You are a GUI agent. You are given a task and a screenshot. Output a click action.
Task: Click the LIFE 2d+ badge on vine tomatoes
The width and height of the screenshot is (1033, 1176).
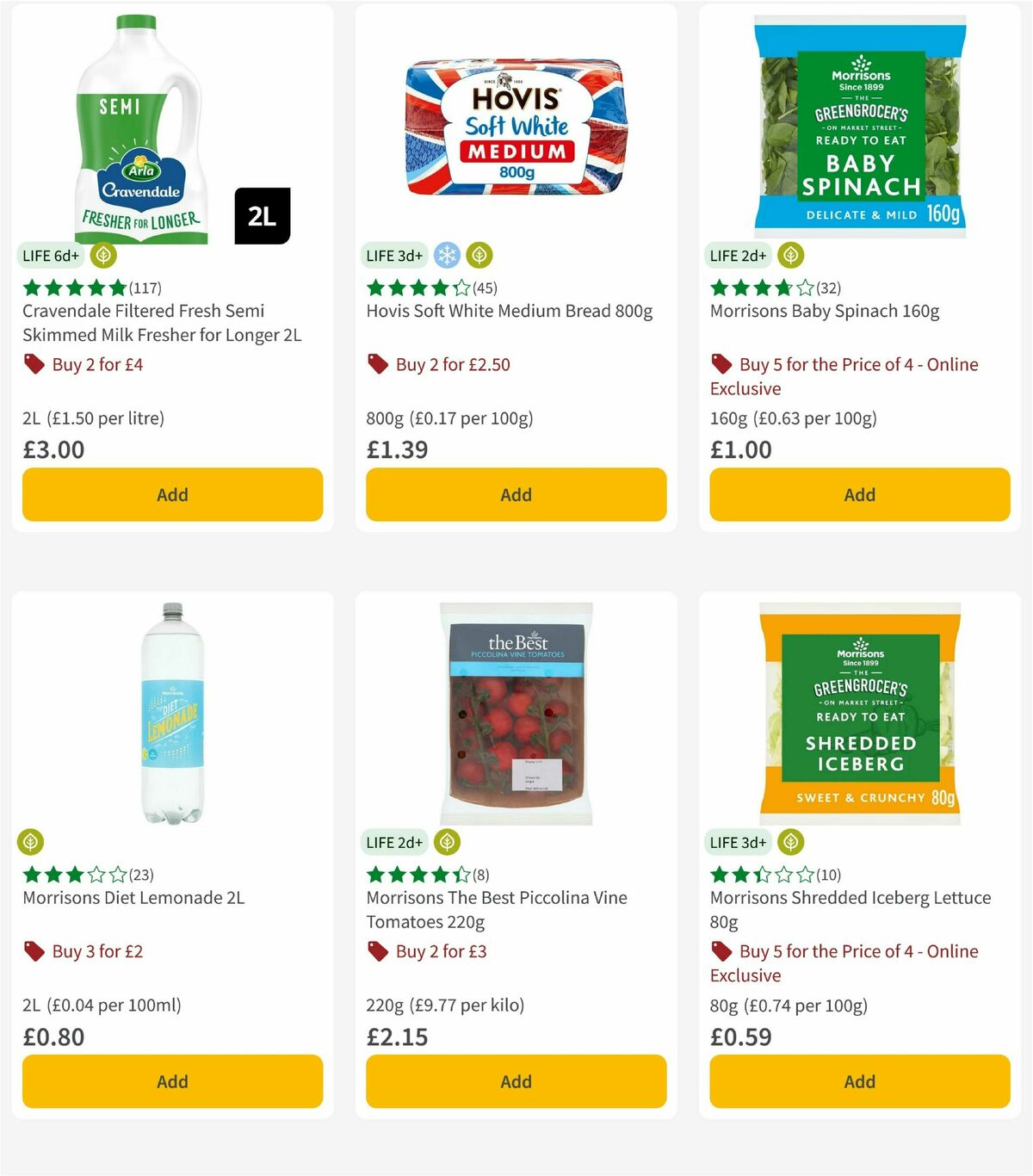(393, 842)
